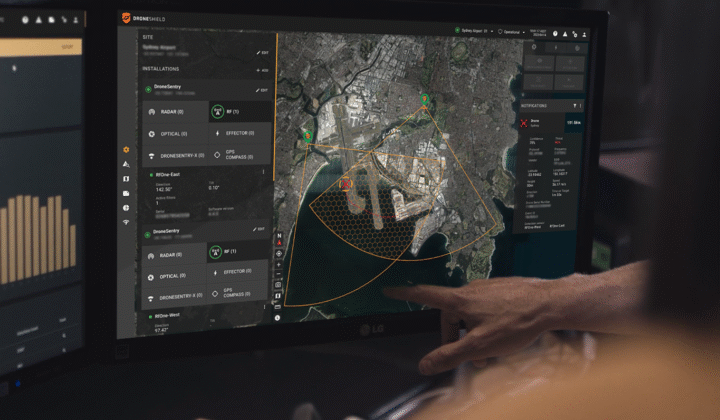This screenshot has width=720, height=420.
Task: Toggle the second DroneSentry status indicator
Action: pyautogui.click(x=147, y=235)
